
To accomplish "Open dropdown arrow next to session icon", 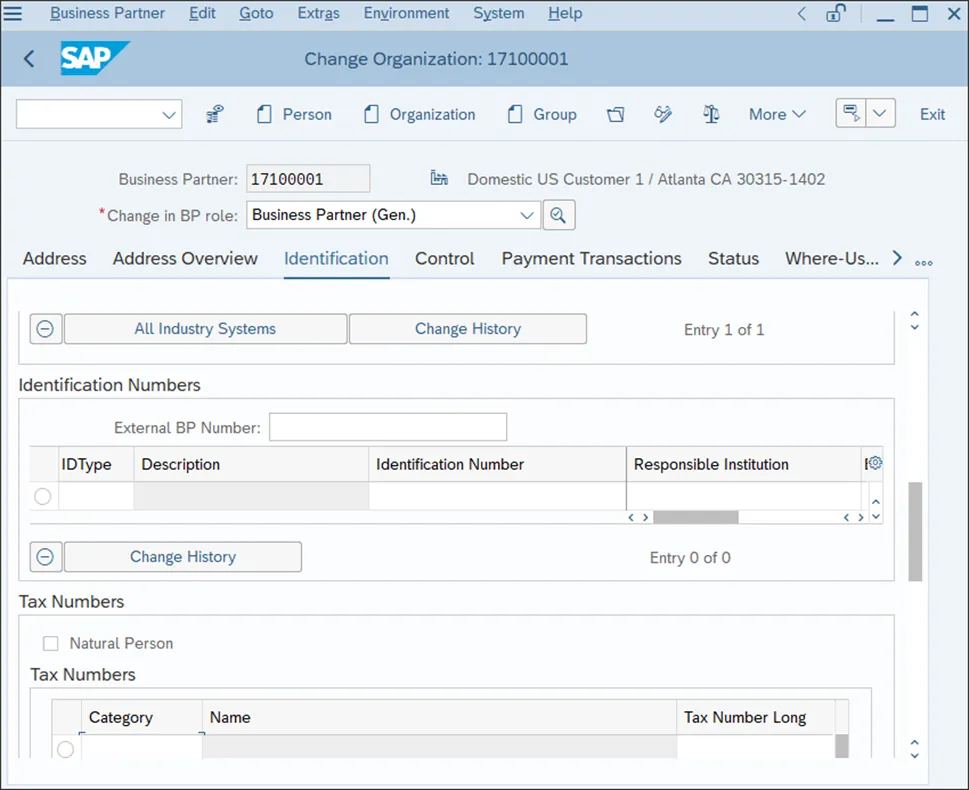I will (x=880, y=114).
